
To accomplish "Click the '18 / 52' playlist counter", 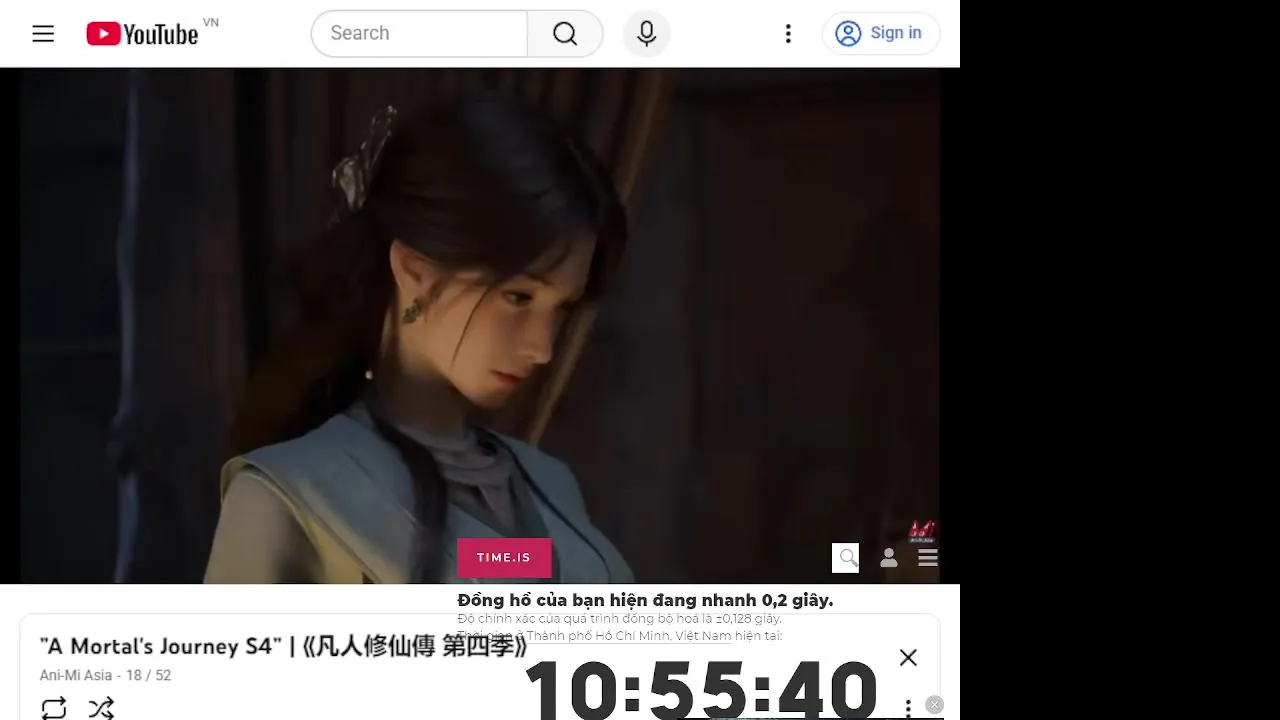I will 148,675.
